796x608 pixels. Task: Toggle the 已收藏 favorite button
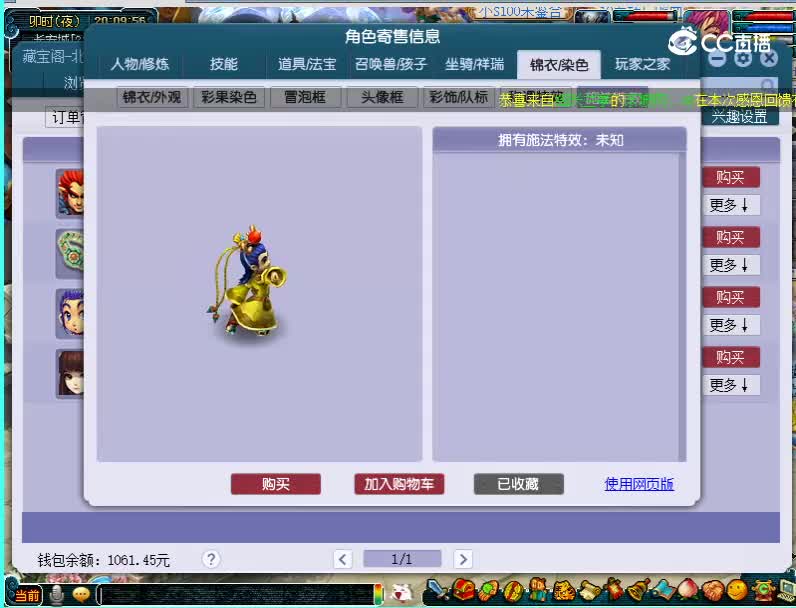point(518,484)
